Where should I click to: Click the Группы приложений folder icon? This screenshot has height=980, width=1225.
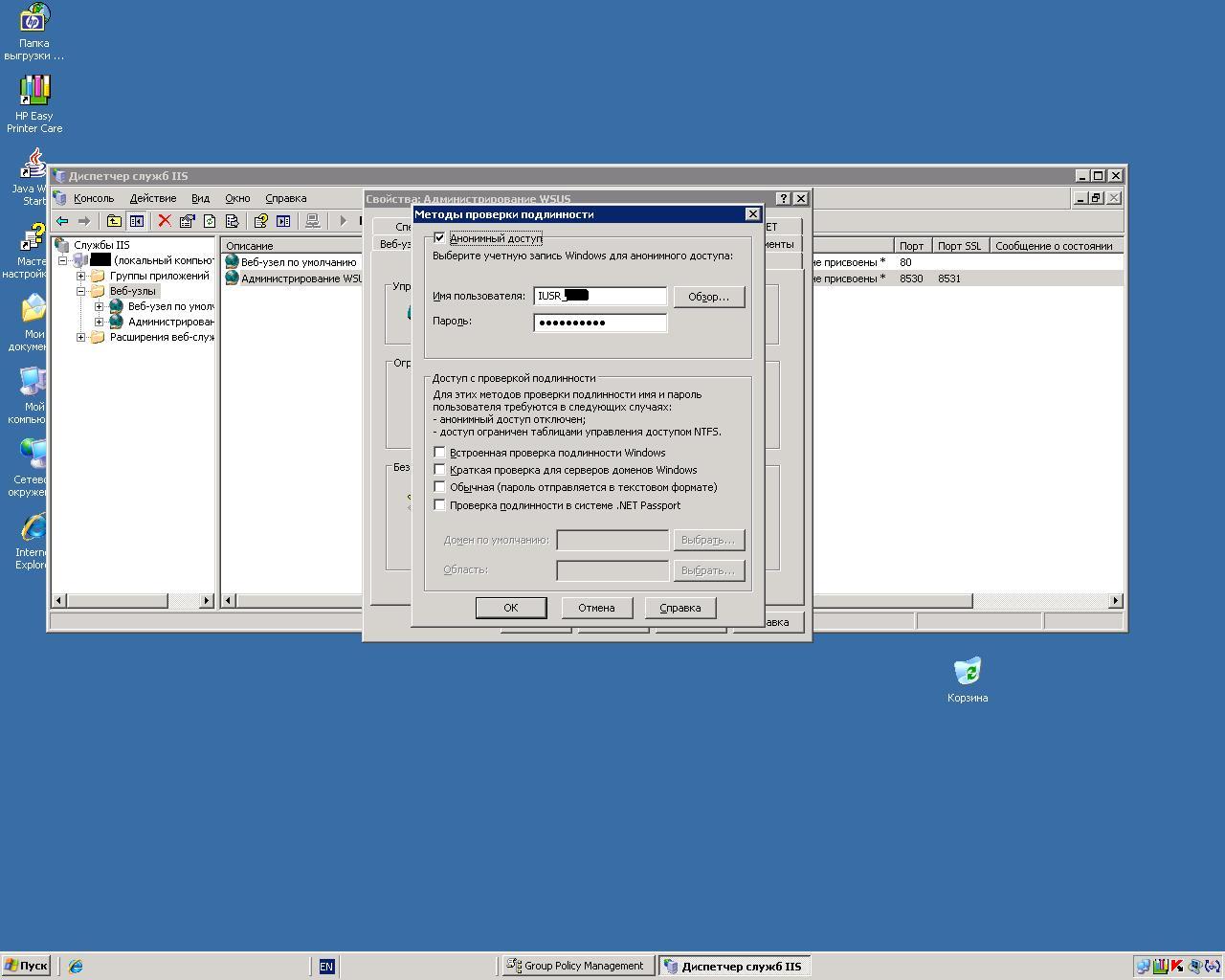point(98,276)
